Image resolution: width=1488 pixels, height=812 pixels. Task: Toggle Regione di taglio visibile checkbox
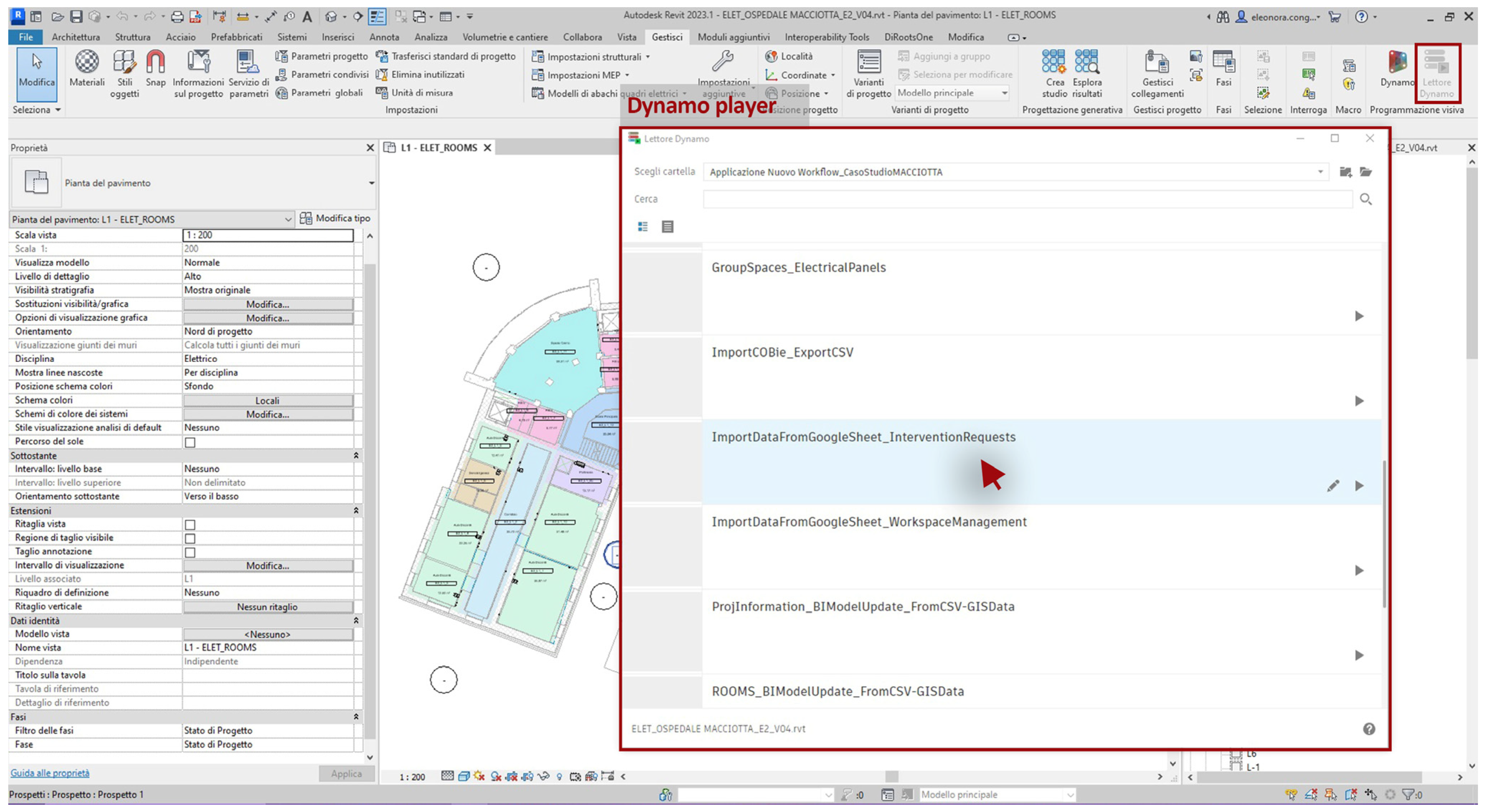pyautogui.click(x=190, y=539)
